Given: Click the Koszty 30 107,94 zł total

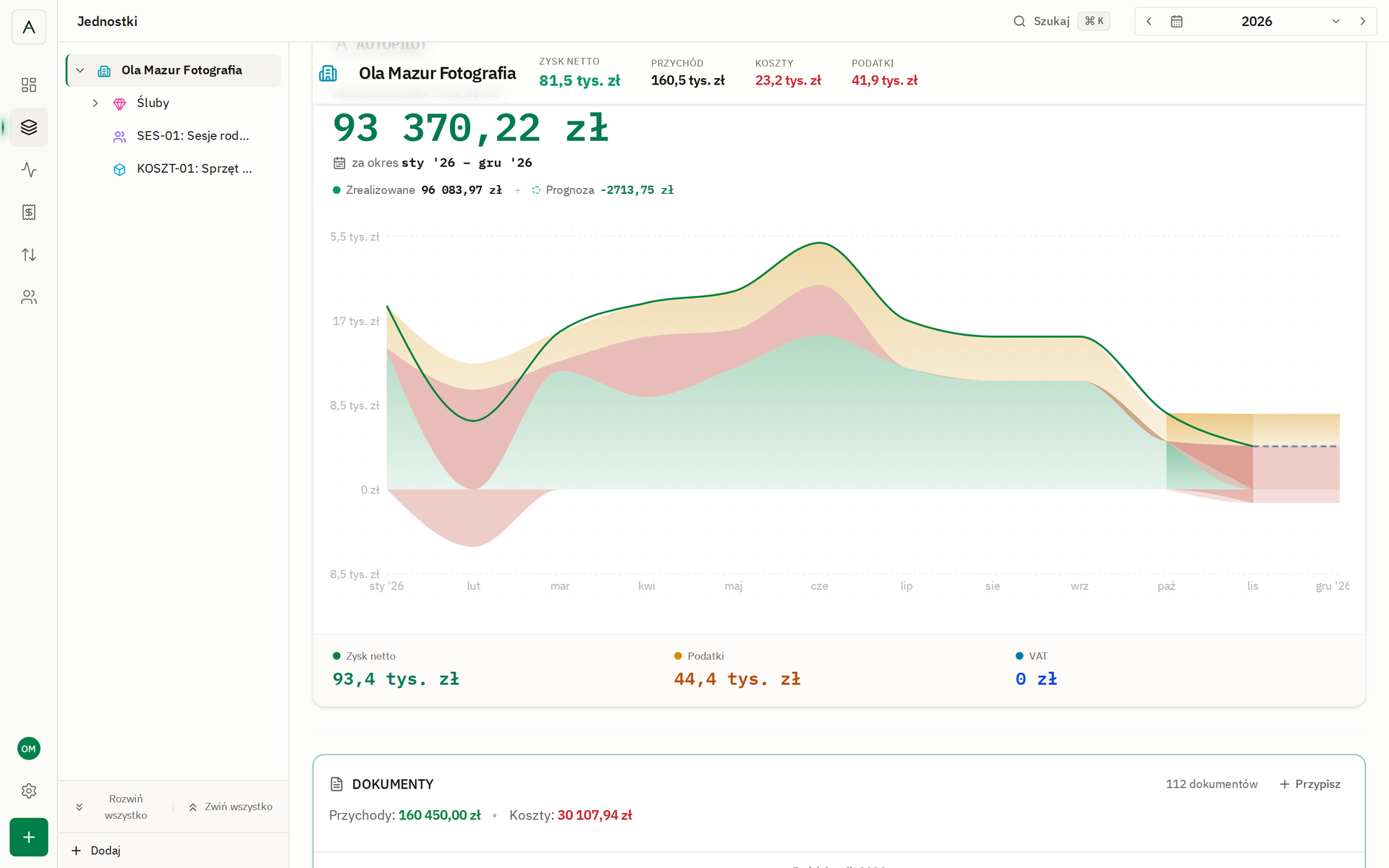Looking at the screenshot, I should (x=571, y=815).
